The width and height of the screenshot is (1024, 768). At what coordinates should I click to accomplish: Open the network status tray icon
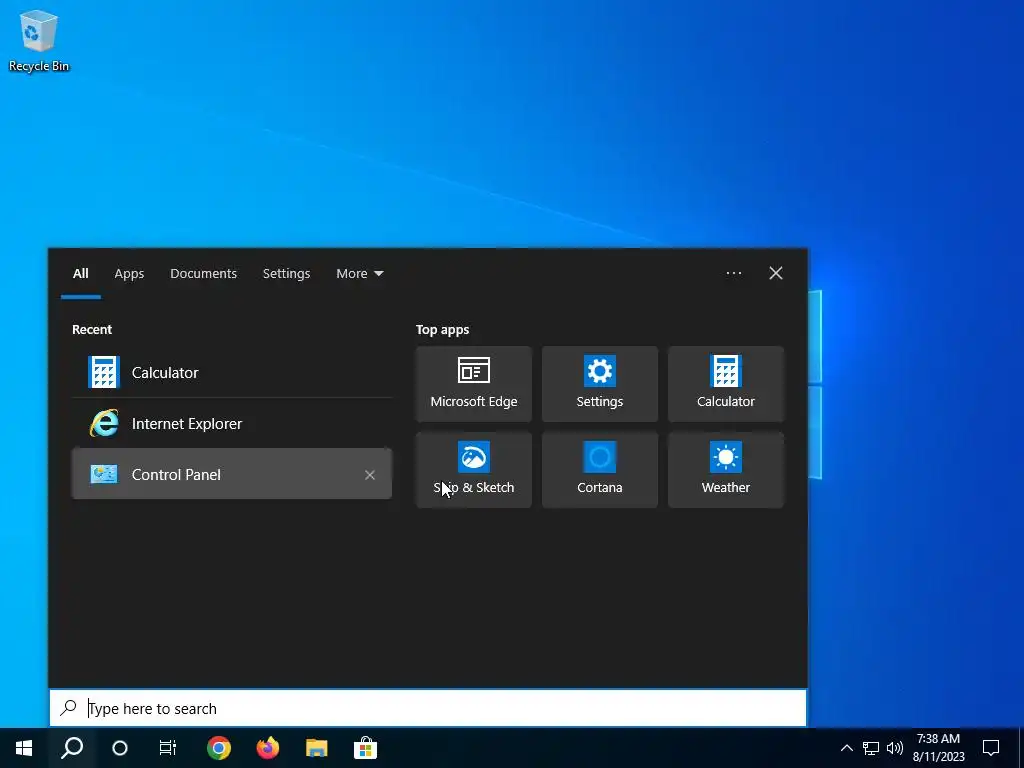tap(871, 748)
